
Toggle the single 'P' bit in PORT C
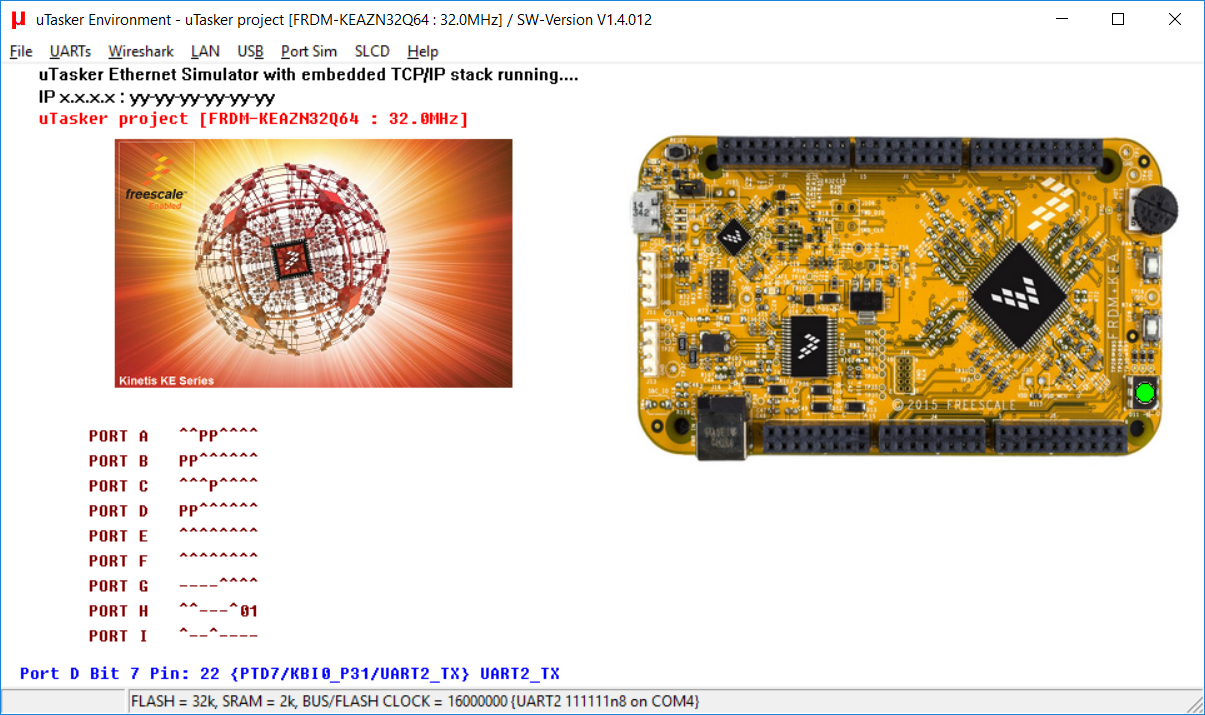click(213, 486)
